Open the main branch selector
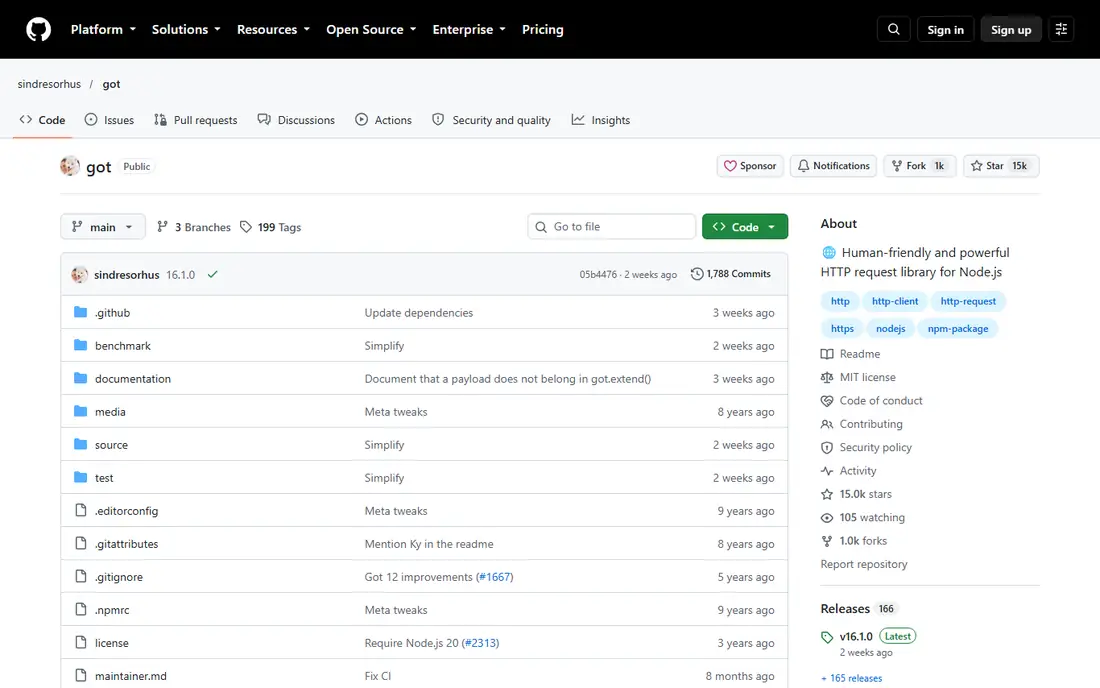Viewport: 1100px width, 688px height. point(103,227)
